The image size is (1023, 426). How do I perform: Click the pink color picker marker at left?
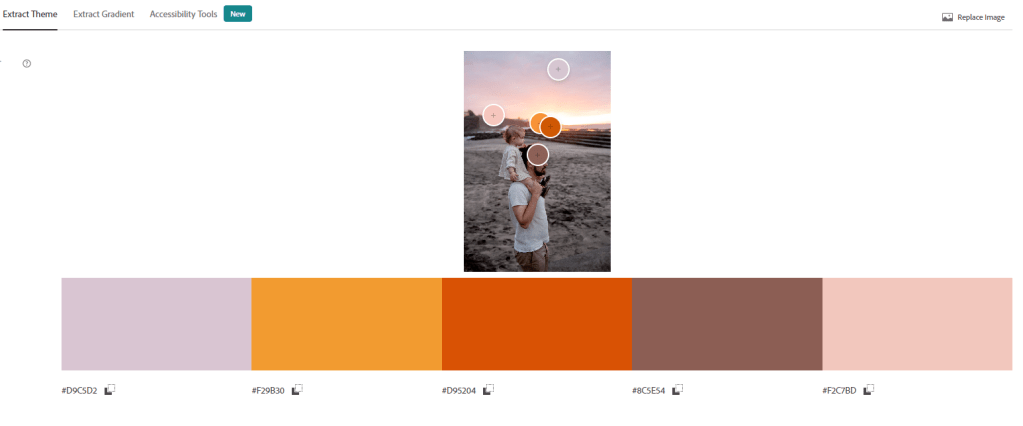tap(493, 115)
